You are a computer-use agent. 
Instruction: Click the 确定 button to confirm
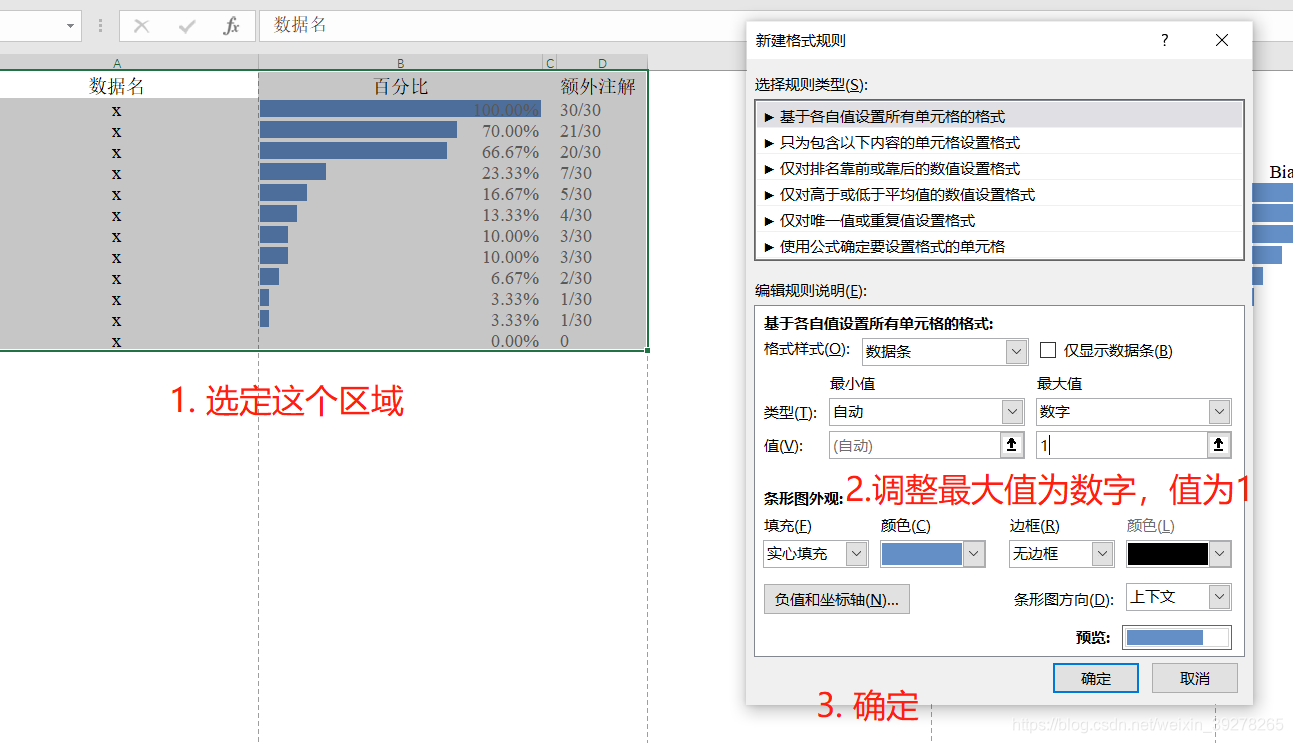tap(1095, 677)
